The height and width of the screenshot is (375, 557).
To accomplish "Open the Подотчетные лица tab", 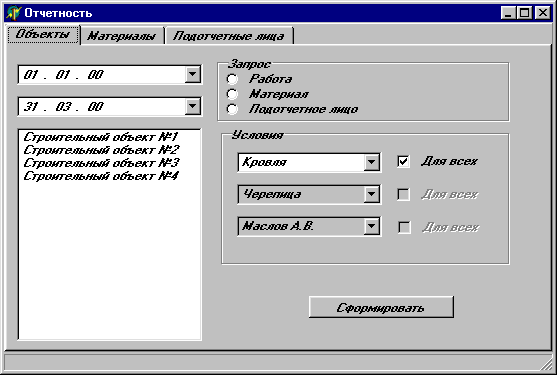I will click(229, 36).
